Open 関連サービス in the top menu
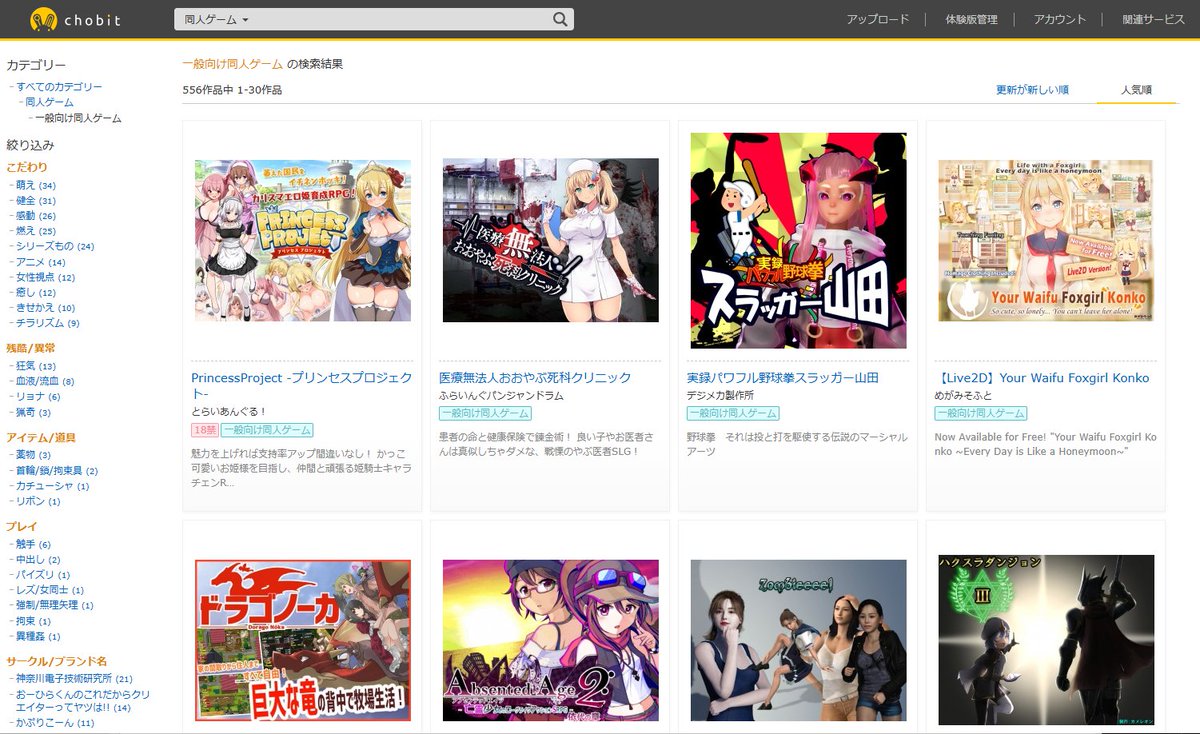Image resolution: width=1200 pixels, height=734 pixels. (x=1153, y=19)
